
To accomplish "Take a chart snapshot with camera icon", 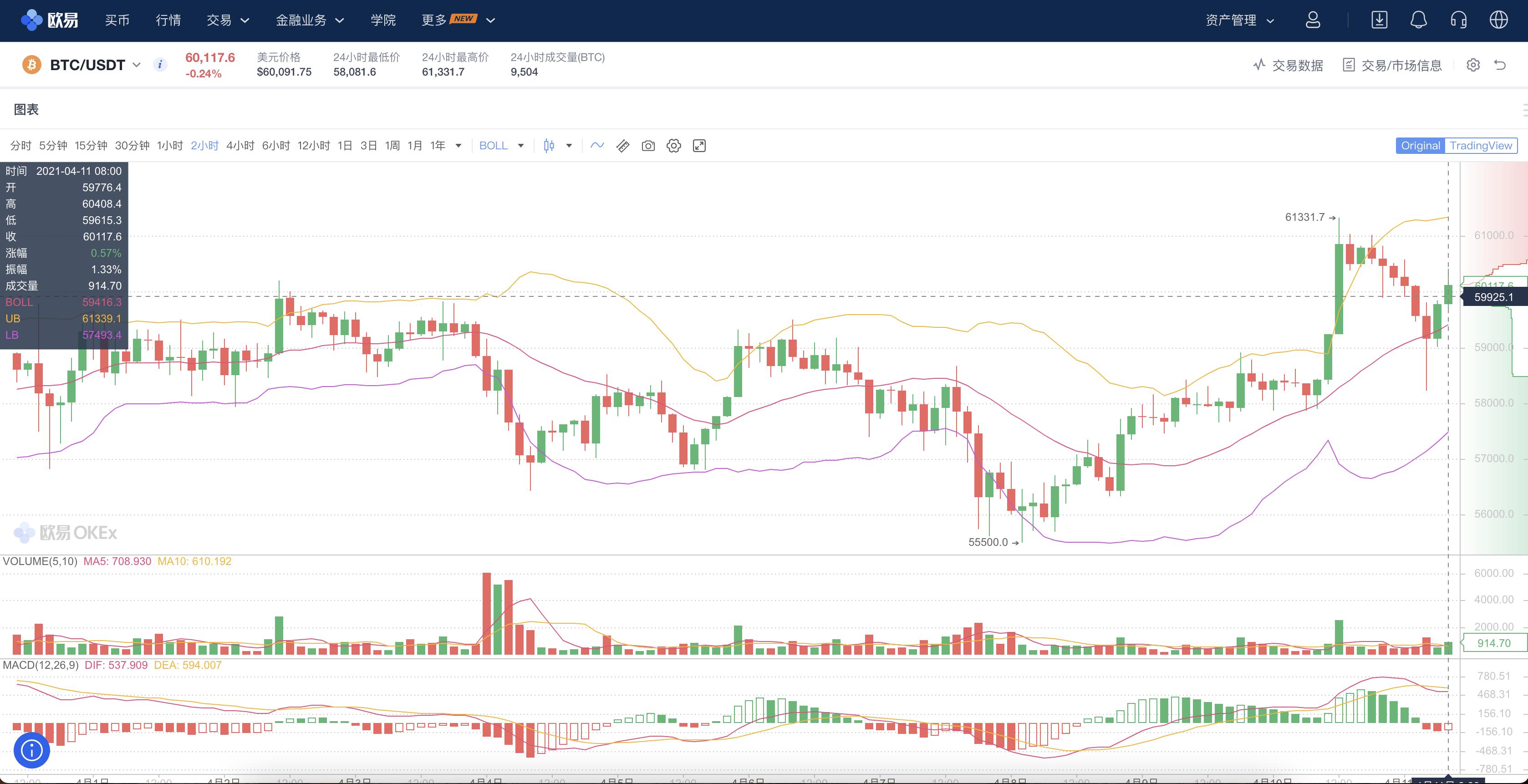I will (x=648, y=146).
